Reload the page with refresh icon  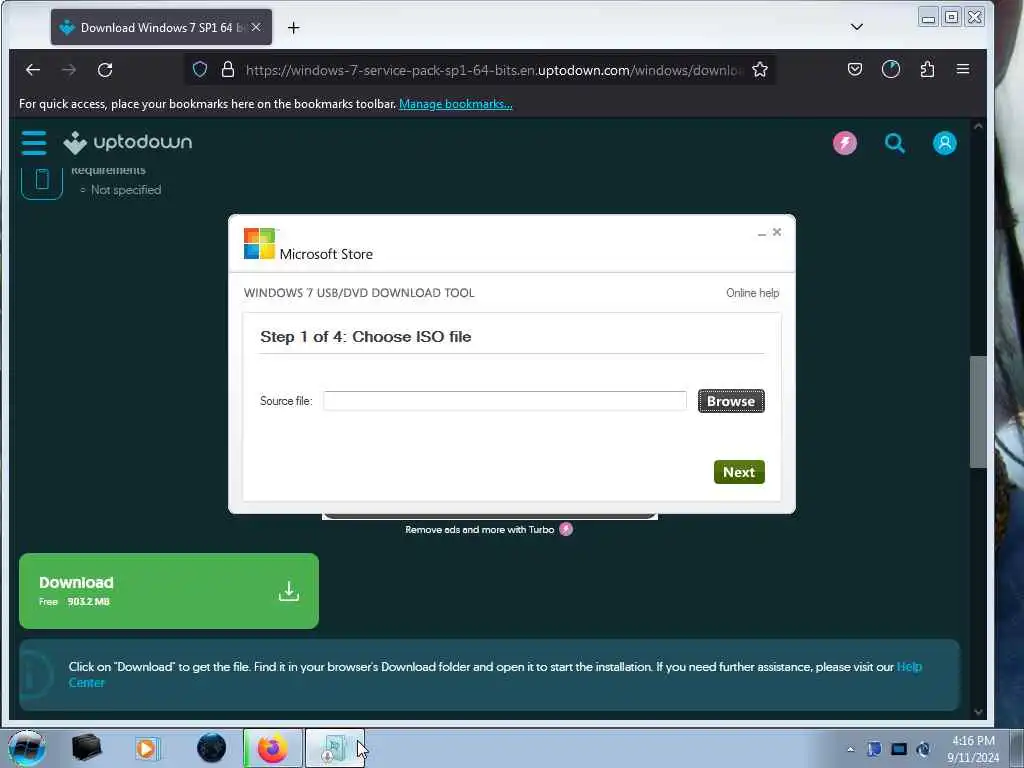(105, 69)
